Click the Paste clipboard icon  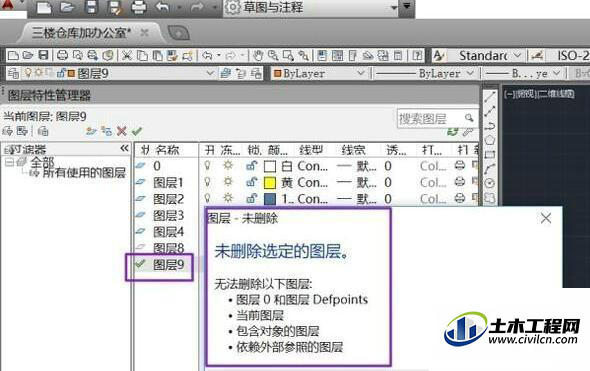(157, 56)
